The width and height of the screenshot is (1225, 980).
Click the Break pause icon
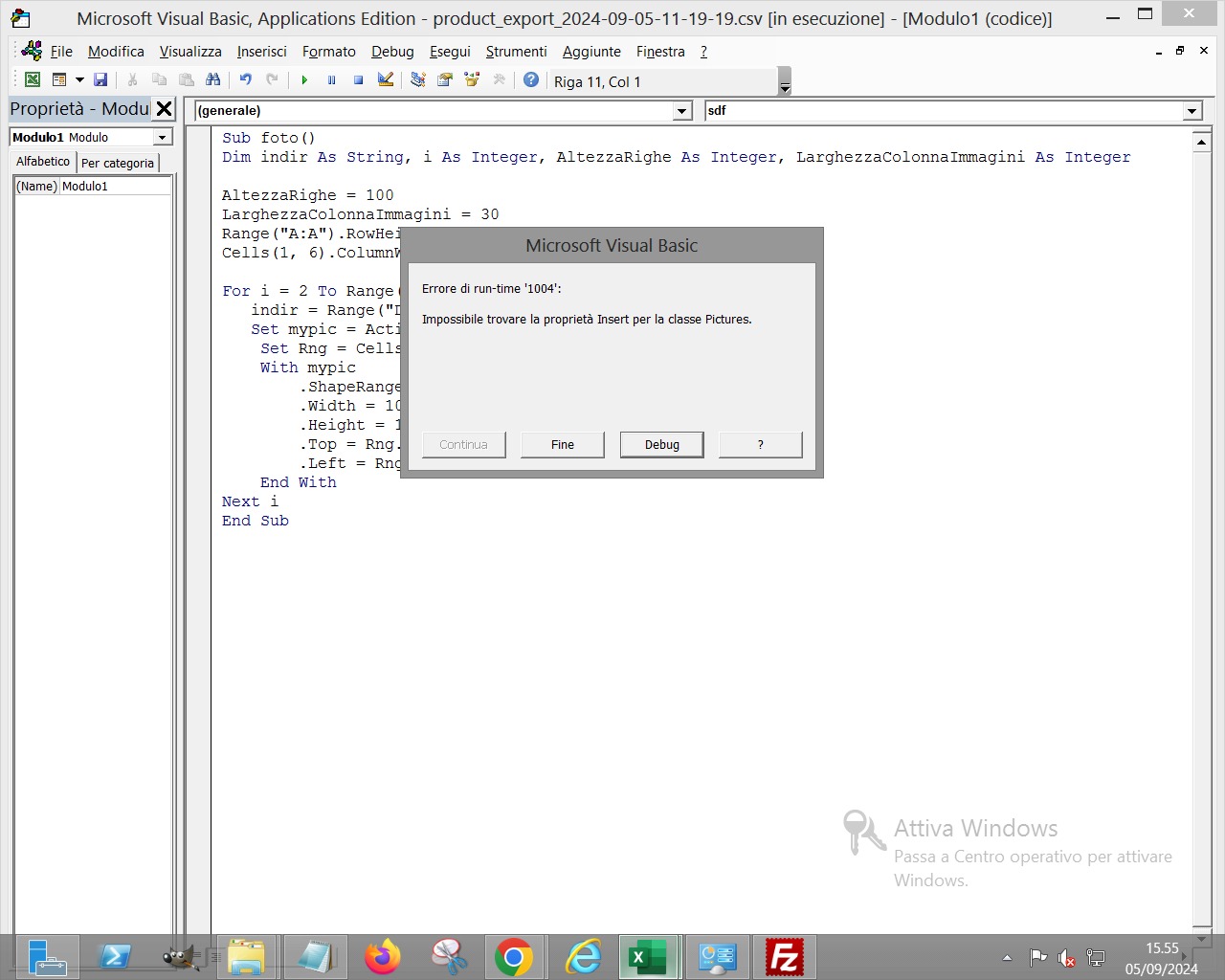331,80
